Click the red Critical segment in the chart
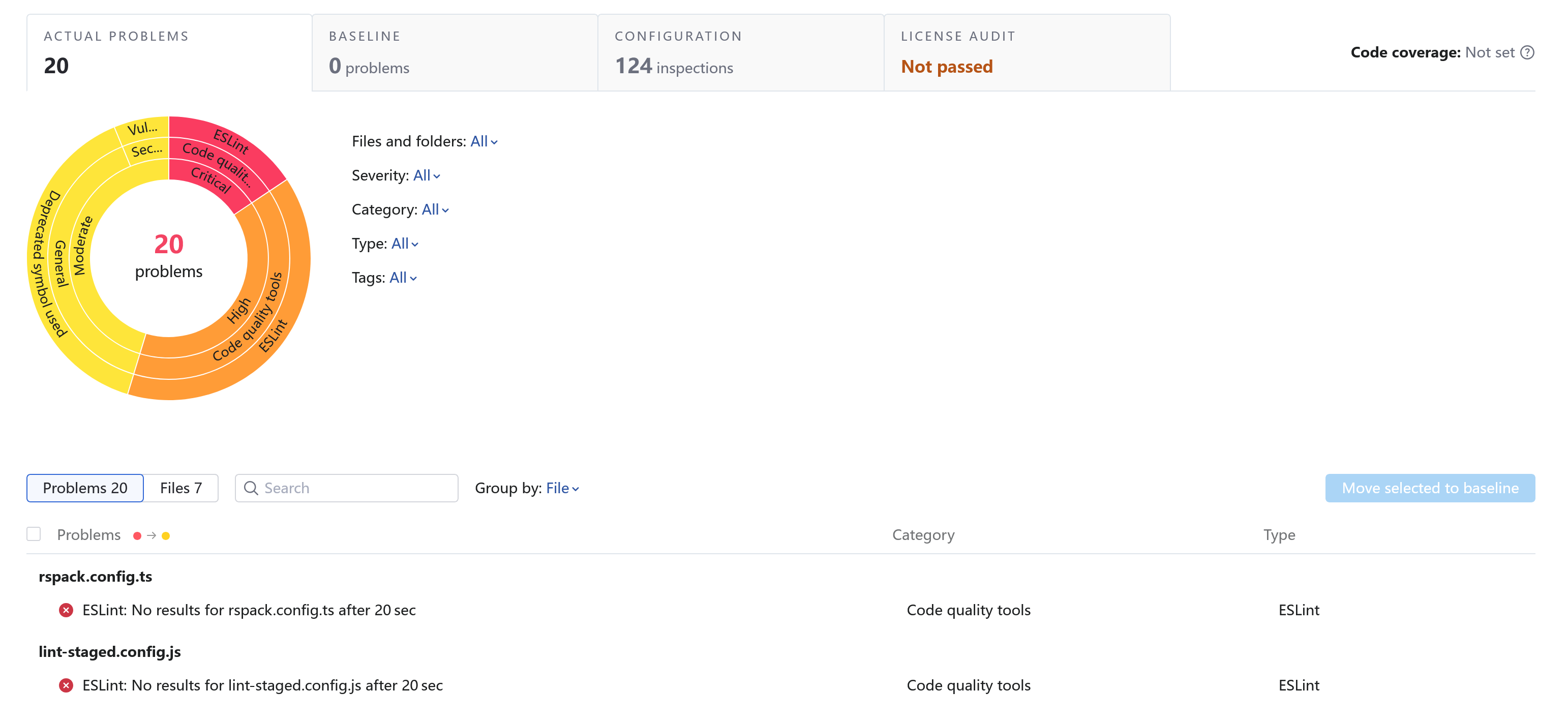The image size is (1568, 721). [210, 179]
